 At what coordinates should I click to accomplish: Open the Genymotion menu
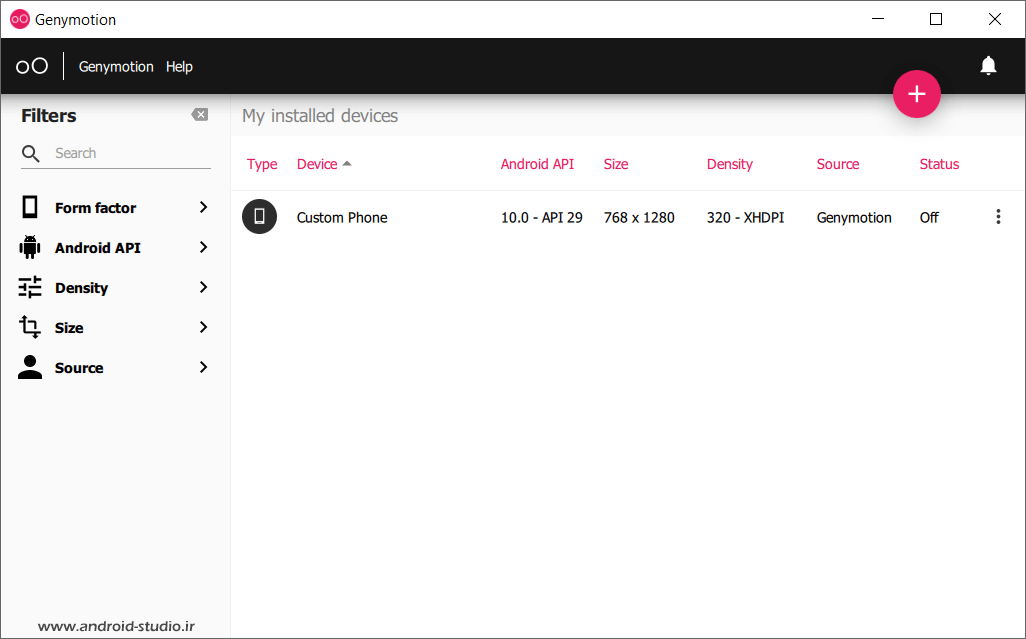point(116,67)
